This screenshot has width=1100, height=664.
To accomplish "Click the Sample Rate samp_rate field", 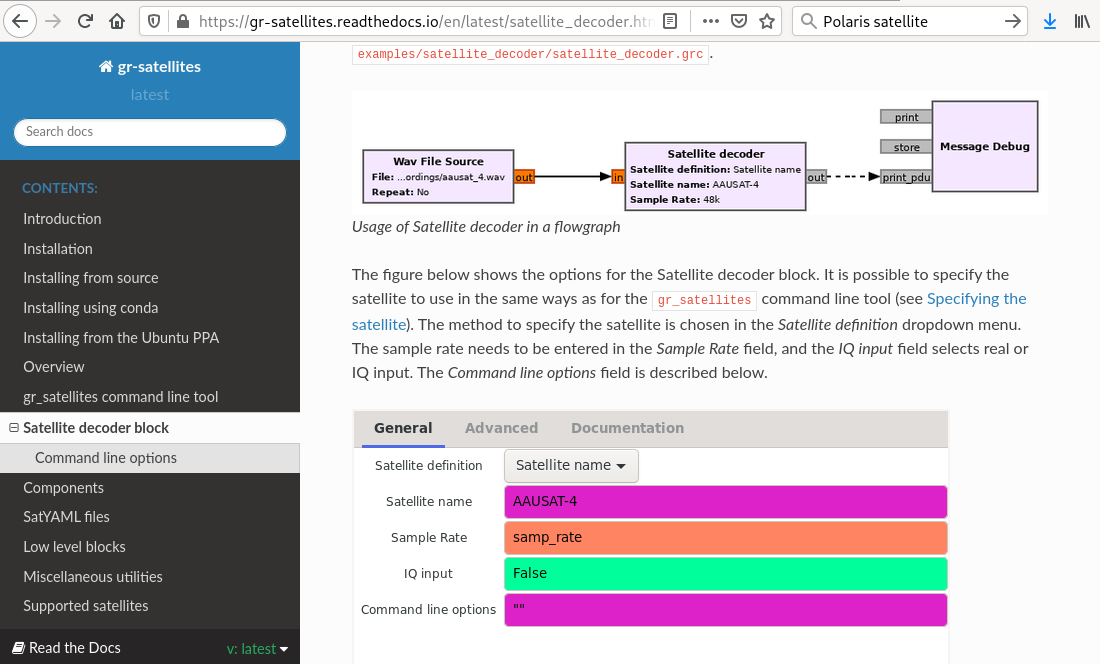I will [x=725, y=537].
